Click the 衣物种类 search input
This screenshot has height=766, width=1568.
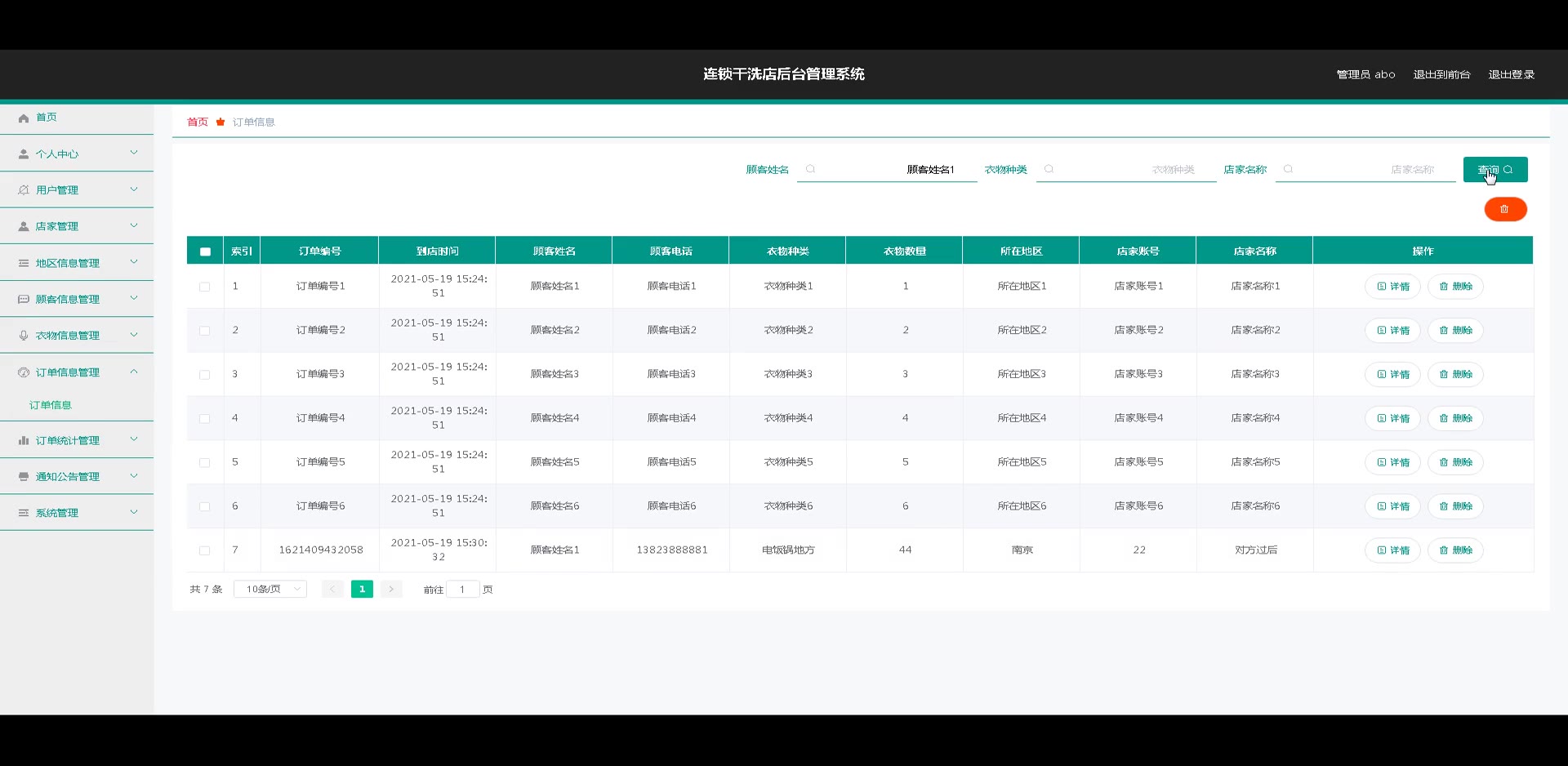click(1126, 170)
